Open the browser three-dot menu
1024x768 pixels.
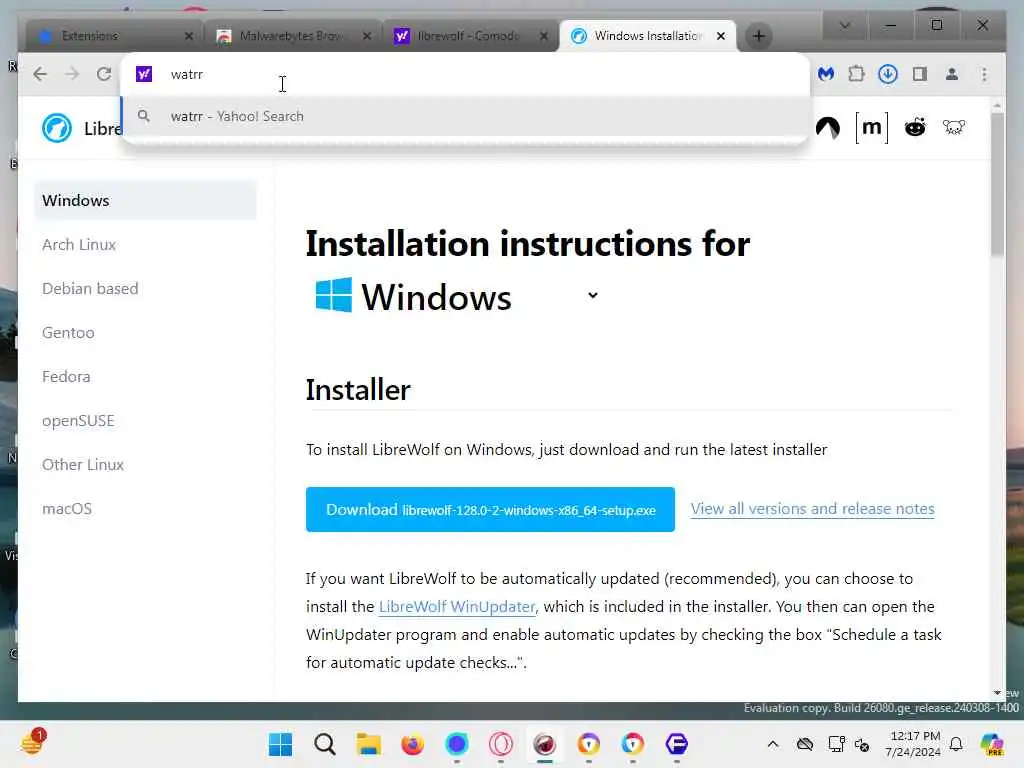tap(984, 74)
